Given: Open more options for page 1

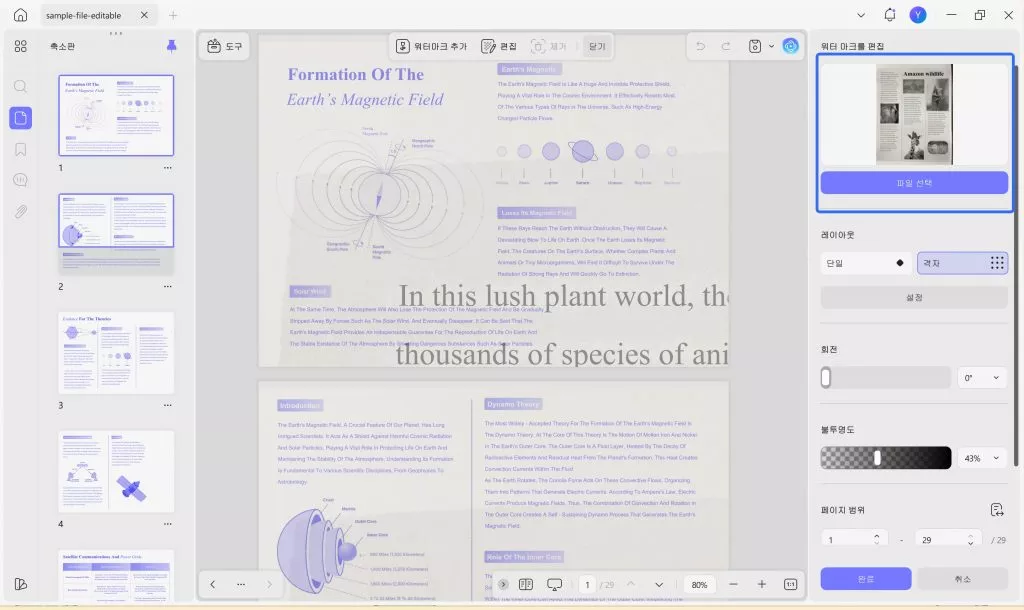Looking at the screenshot, I should 168,168.
